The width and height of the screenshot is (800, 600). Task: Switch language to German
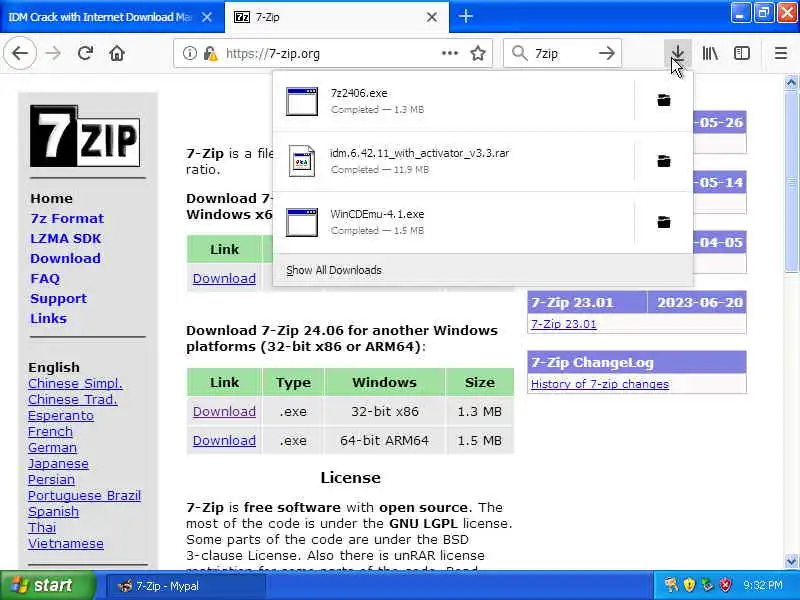(x=52, y=447)
